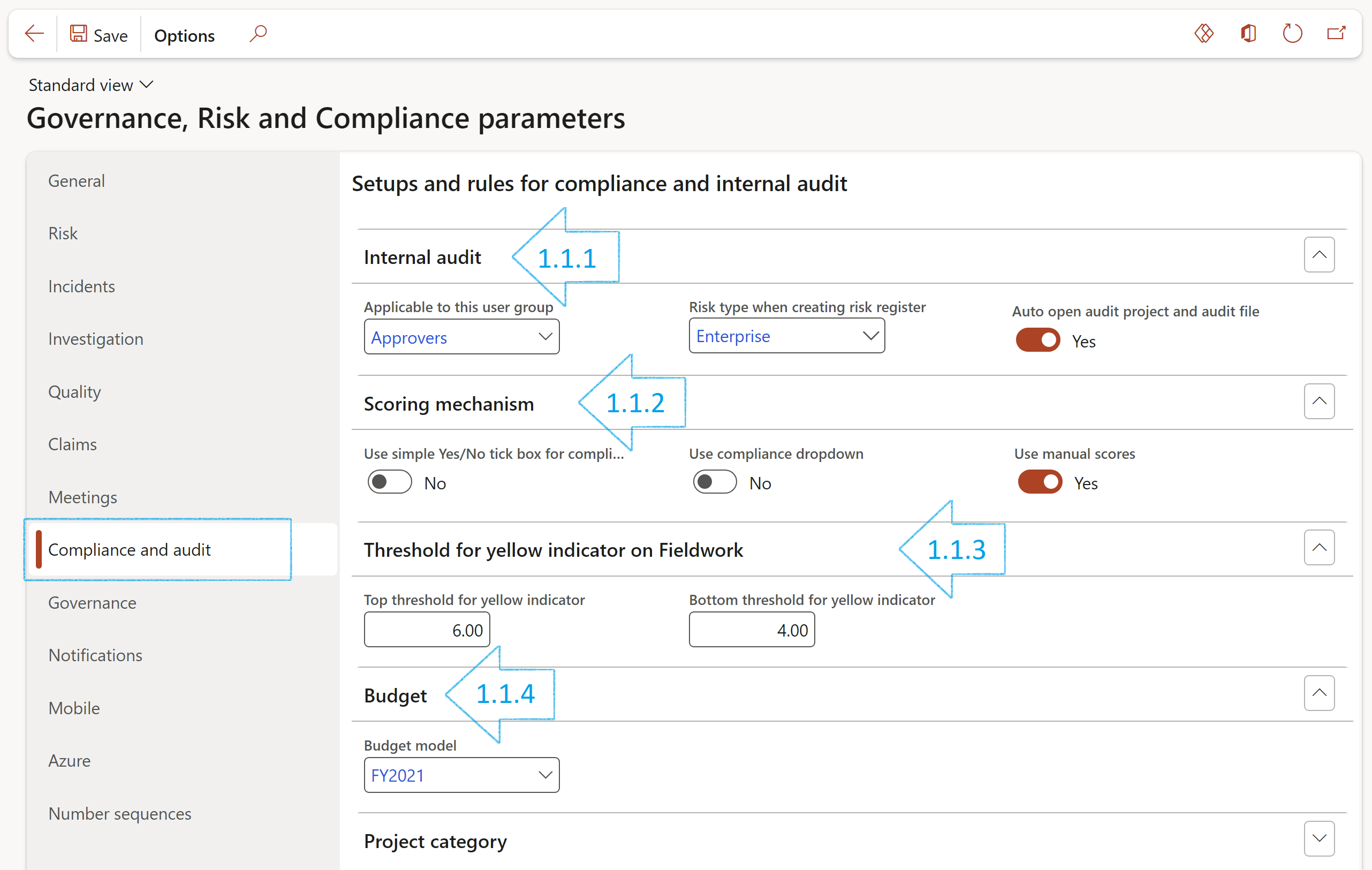Viewport: 1372px width, 870px height.
Task: Collapse the Internal audit section
Action: click(1321, 255)
